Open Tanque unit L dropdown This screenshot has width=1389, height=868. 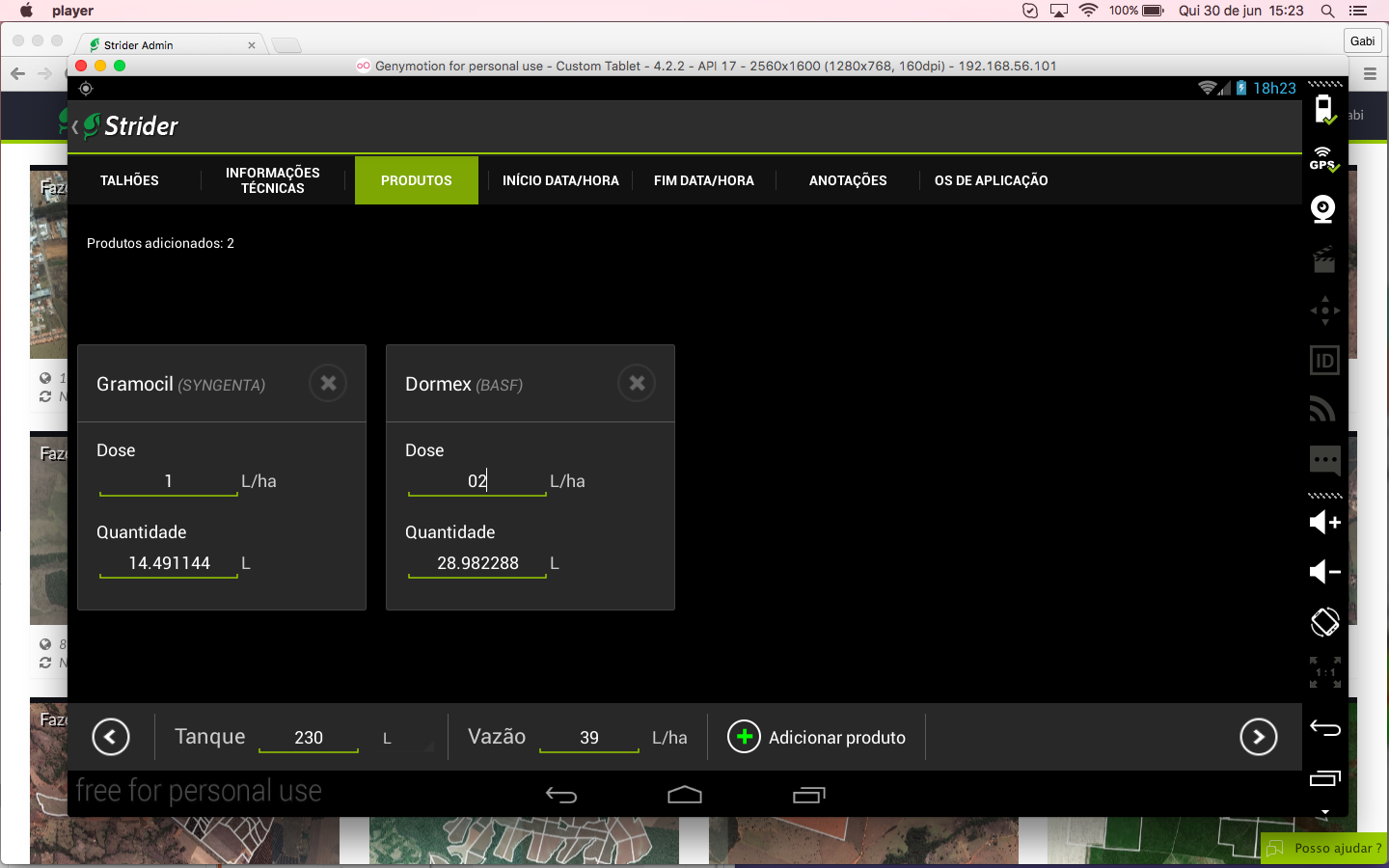click(405, 739)
